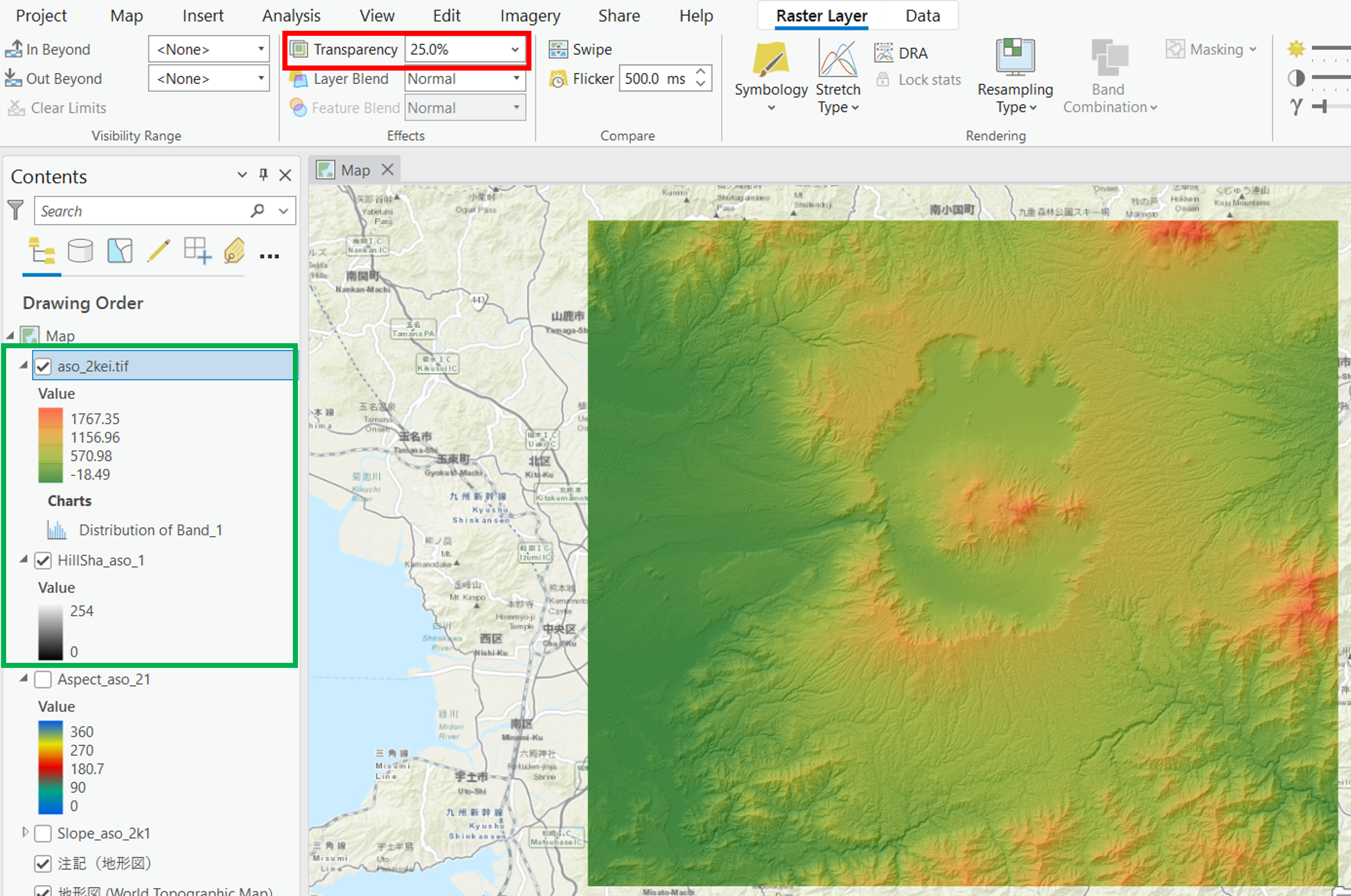
Task: Close the Map view tab
Action: (x=387, y=170)
